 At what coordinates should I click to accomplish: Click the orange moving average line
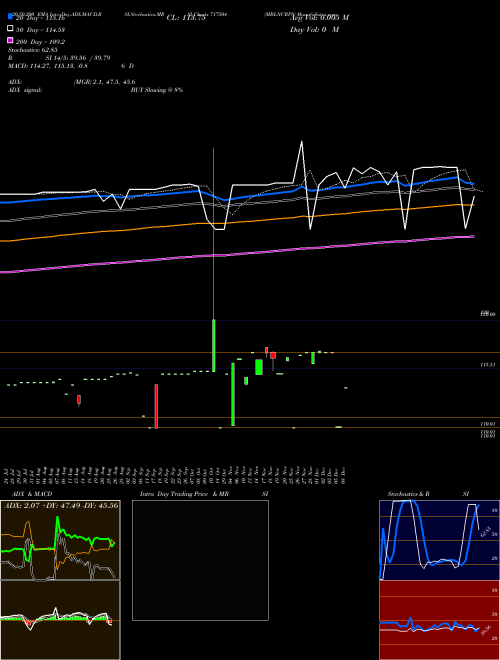236,222
